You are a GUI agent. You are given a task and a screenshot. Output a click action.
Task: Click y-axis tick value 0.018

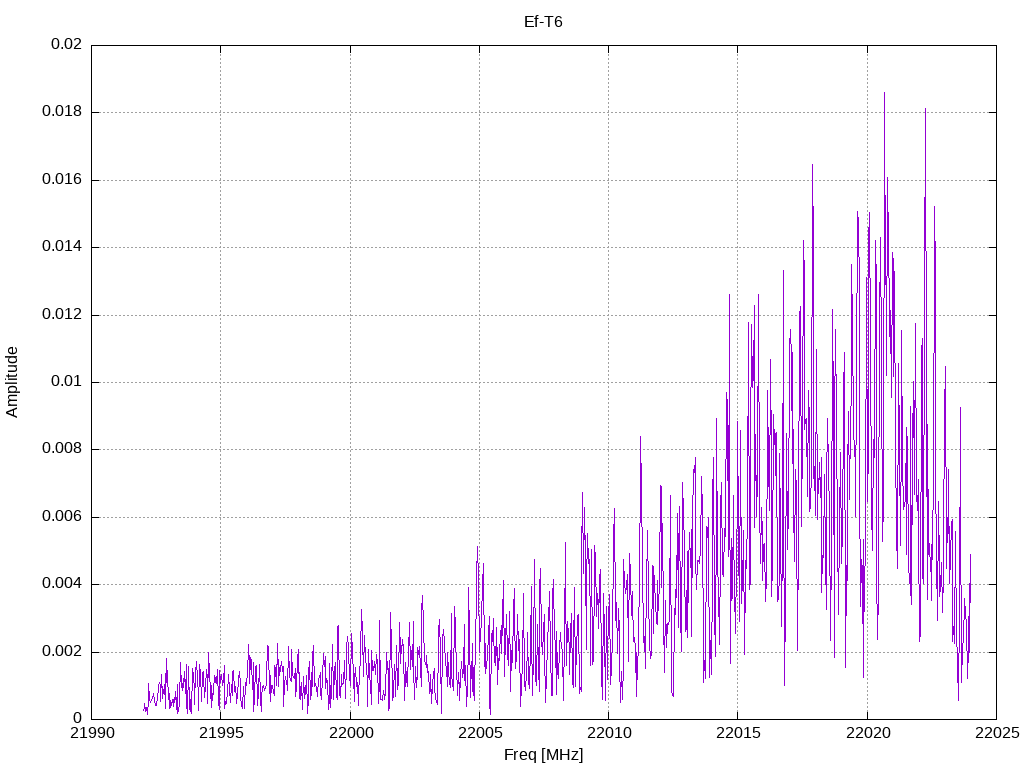pyautogui.click(x=63, y=112)
